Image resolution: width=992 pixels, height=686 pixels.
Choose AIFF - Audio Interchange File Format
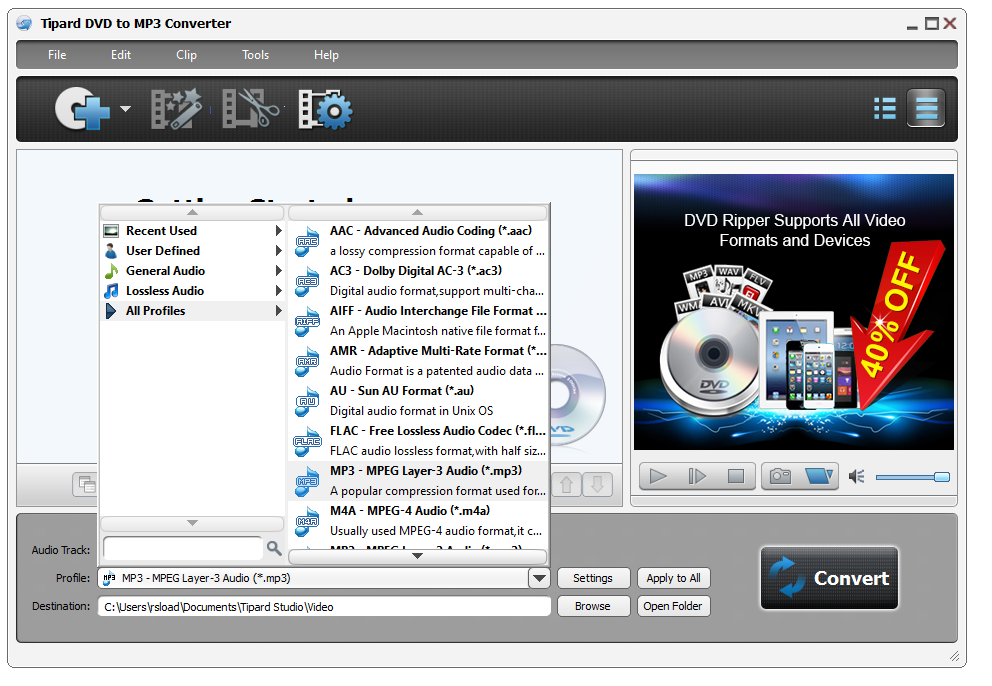pos(418,321)
